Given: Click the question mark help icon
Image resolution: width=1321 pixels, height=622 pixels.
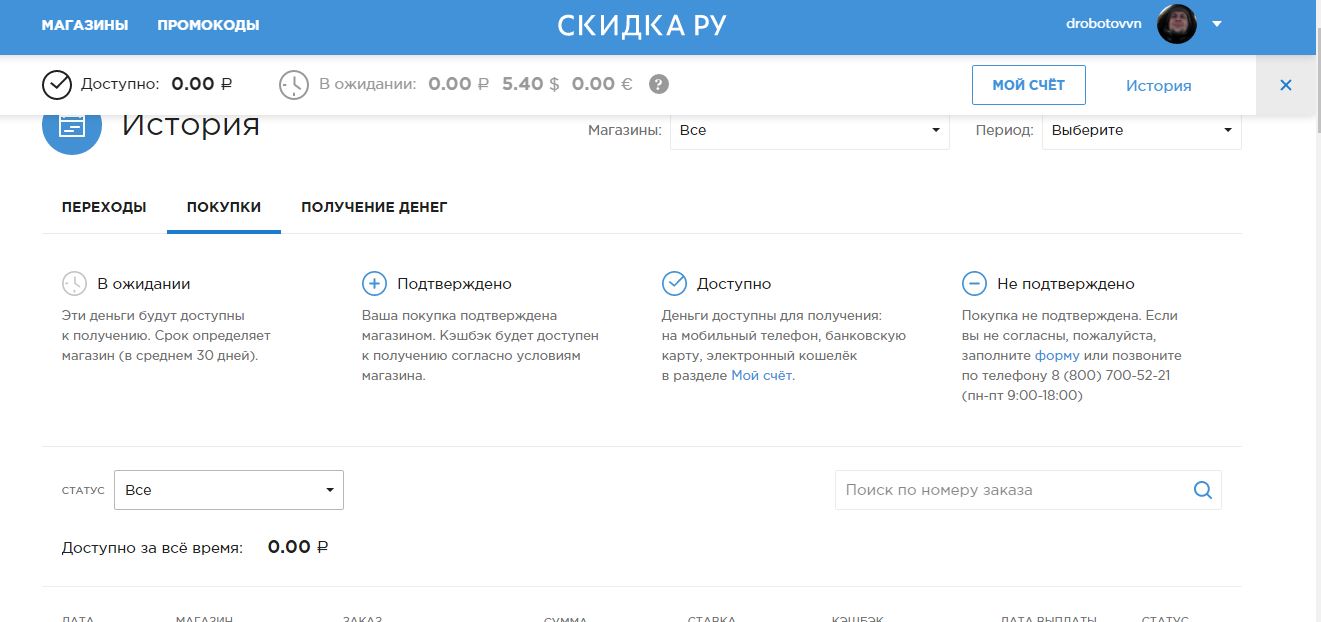Looking at the screenshot, I should click(x=658, y=84).
